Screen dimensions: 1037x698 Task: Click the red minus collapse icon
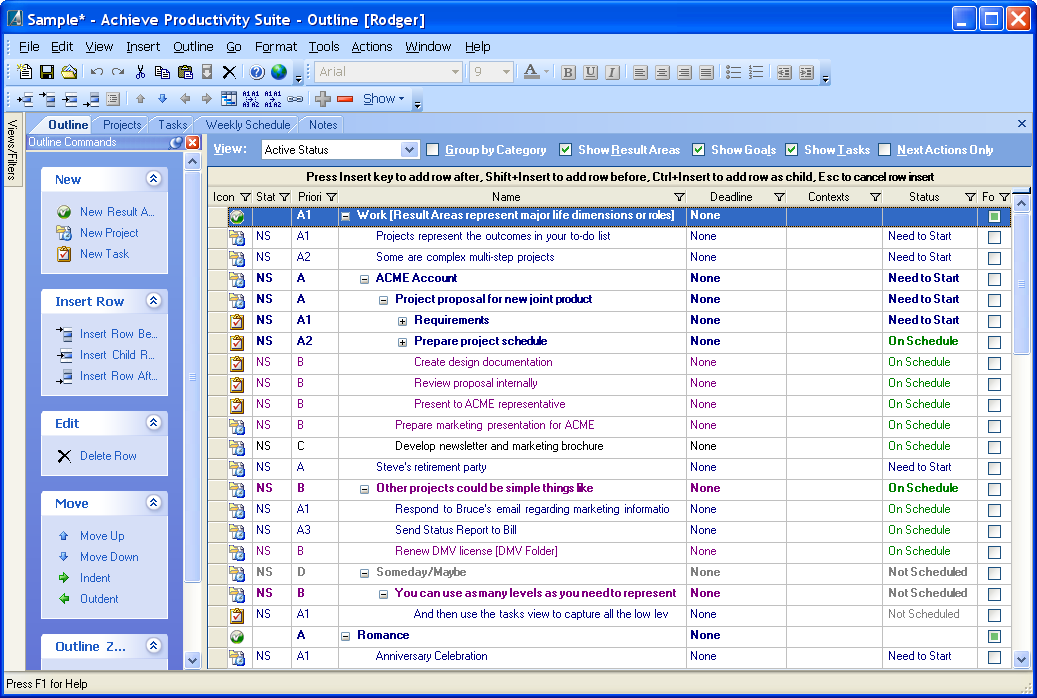[x=345, y=99]
